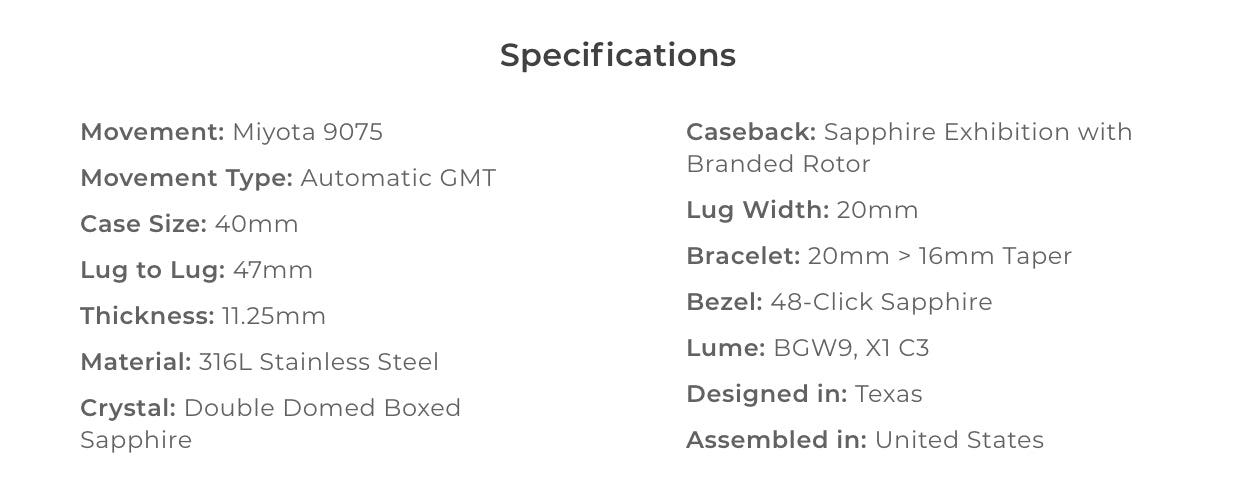Click the Crystal label
This screenshot has width=1238, height=502.
pyautogui.click(x=128, y=408)
